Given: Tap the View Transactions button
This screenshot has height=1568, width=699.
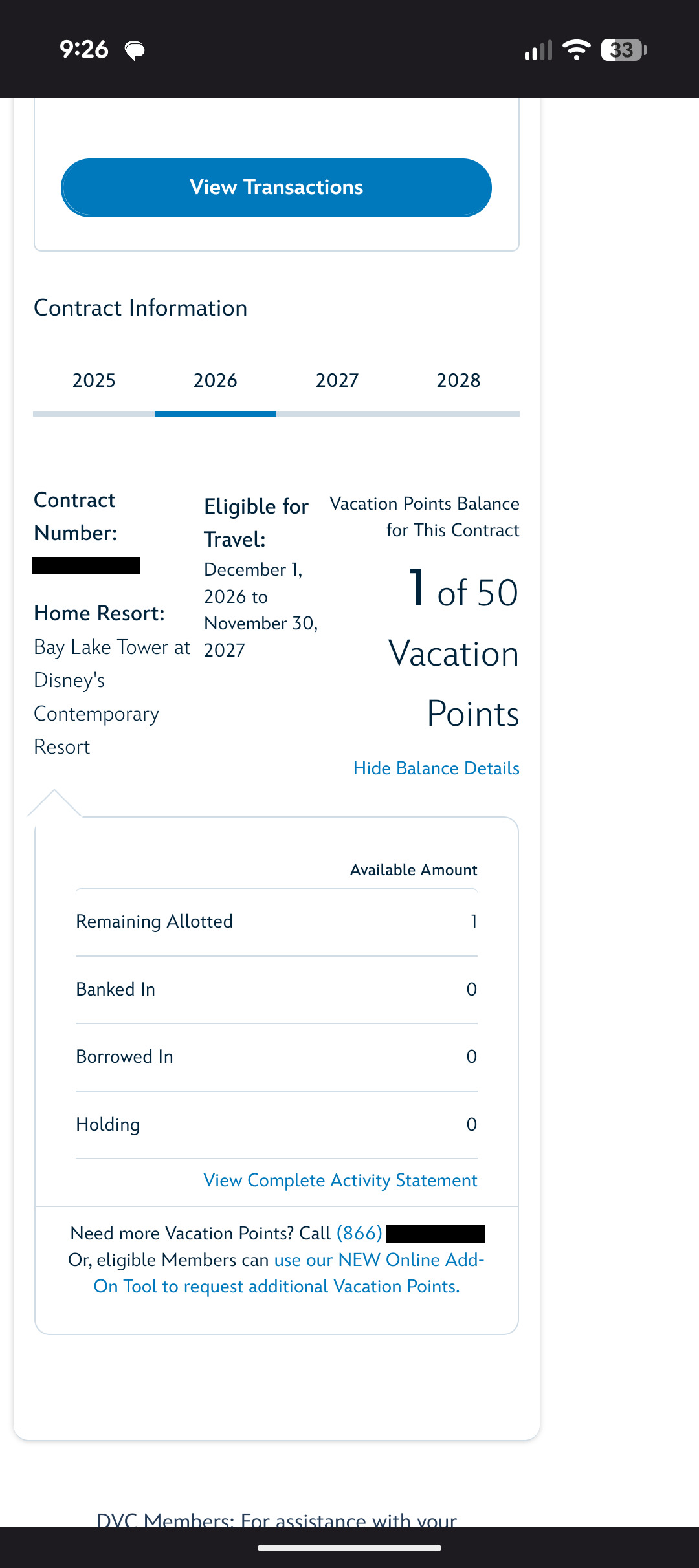Looking at the screenshot, I should (x=276, y=188).
